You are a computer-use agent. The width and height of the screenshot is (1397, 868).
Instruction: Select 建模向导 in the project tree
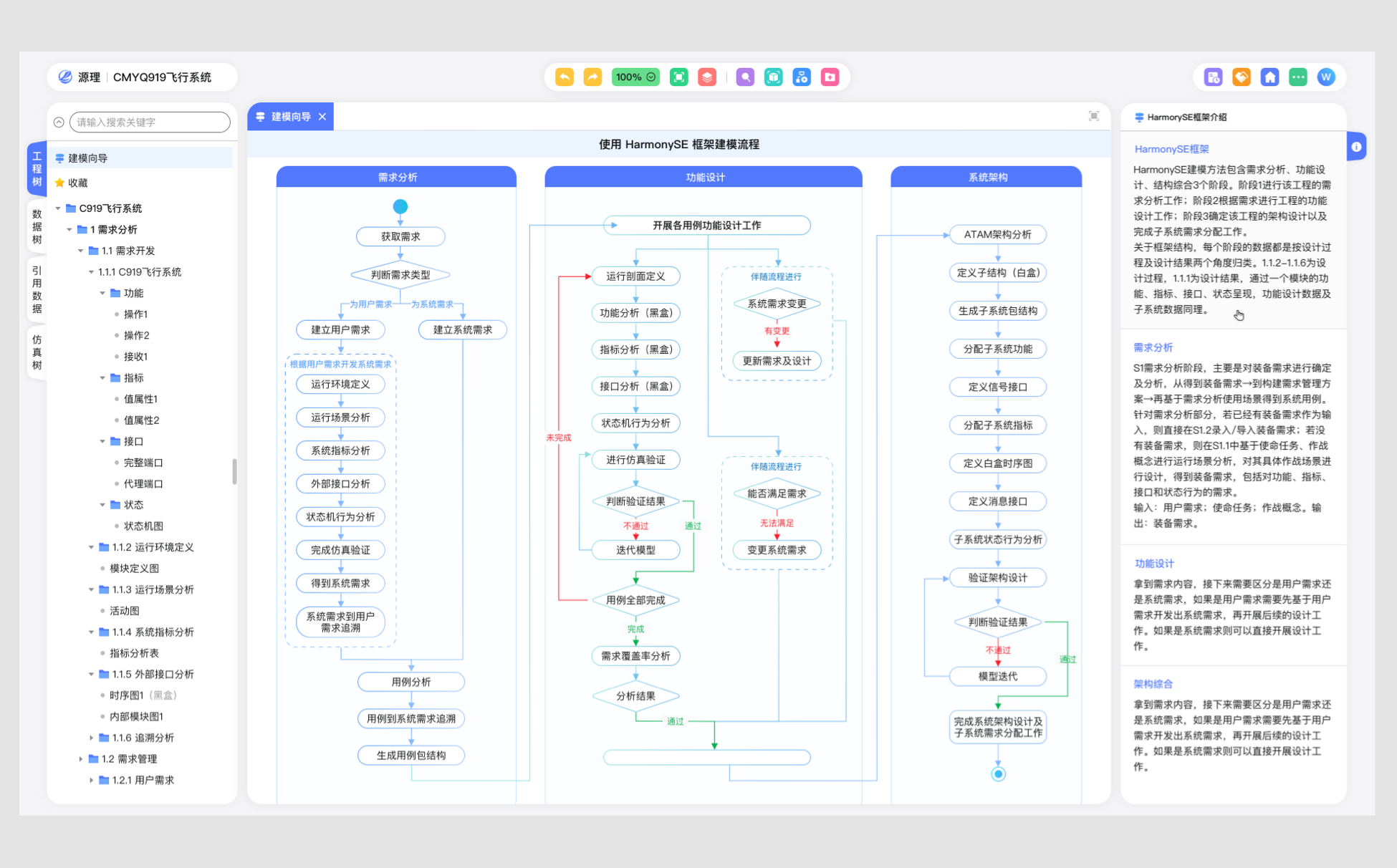click(141, 158)
